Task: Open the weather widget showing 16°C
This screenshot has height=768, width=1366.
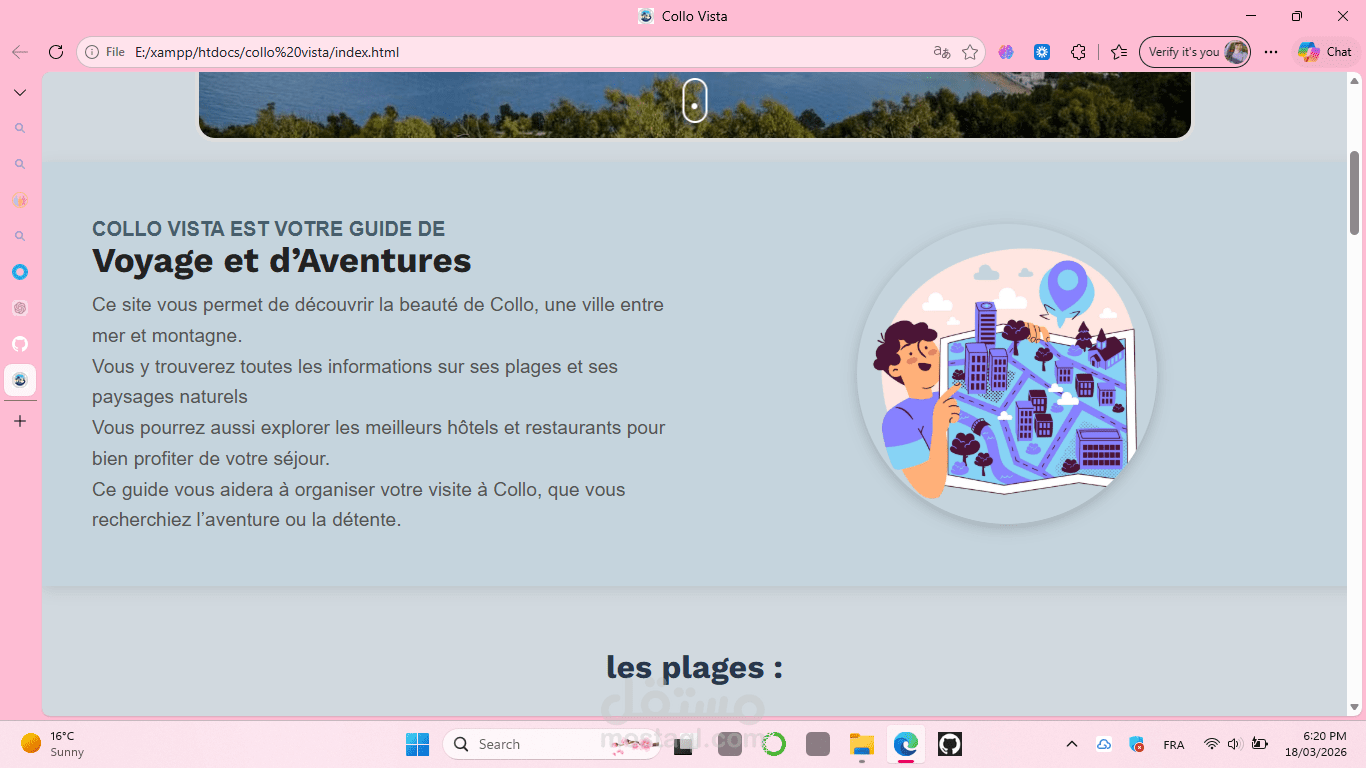Action: click(x=53, y=744)
